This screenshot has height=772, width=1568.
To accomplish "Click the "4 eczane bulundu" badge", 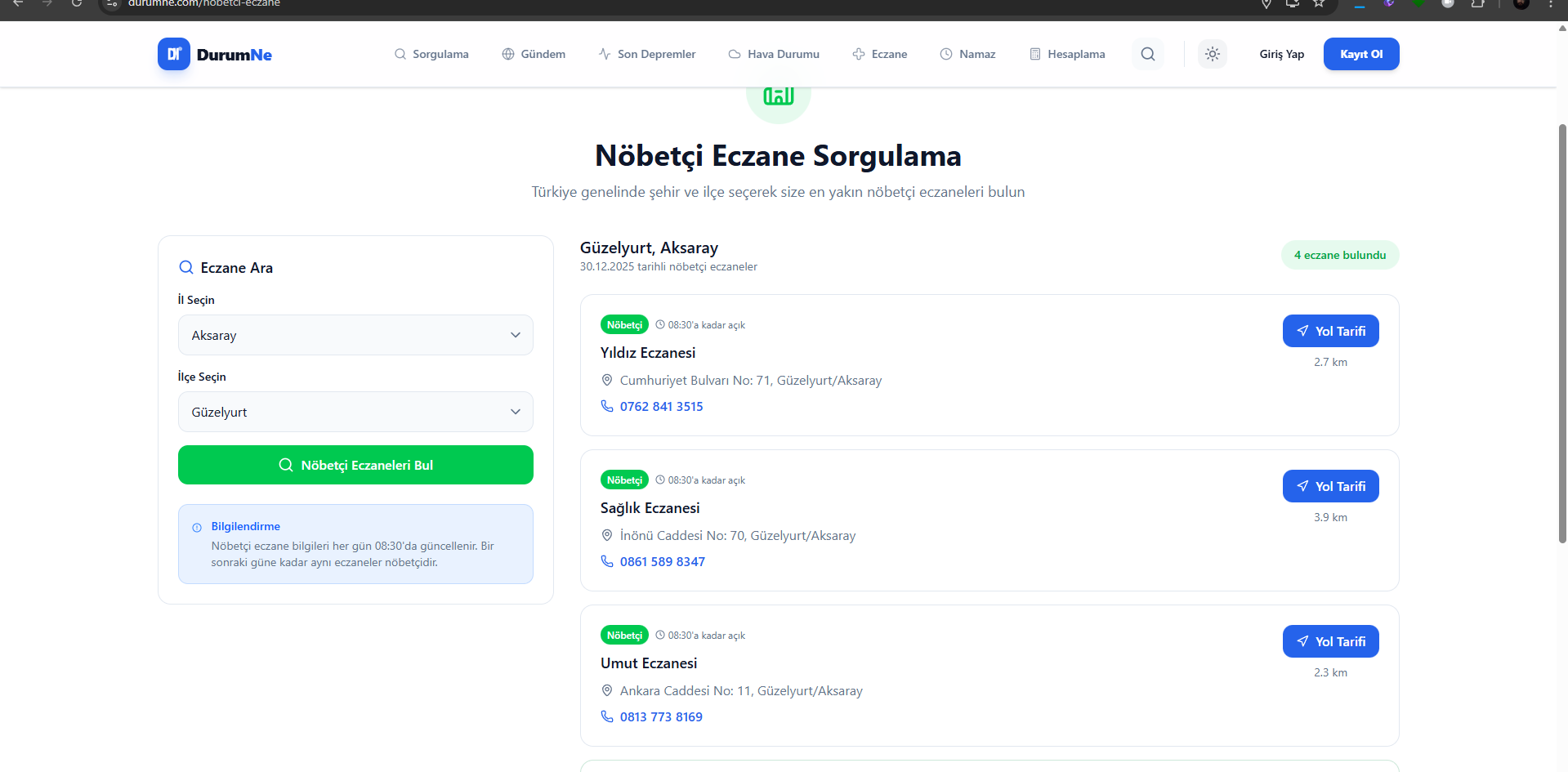I will pyautogui.click(x=1340, y=255).
